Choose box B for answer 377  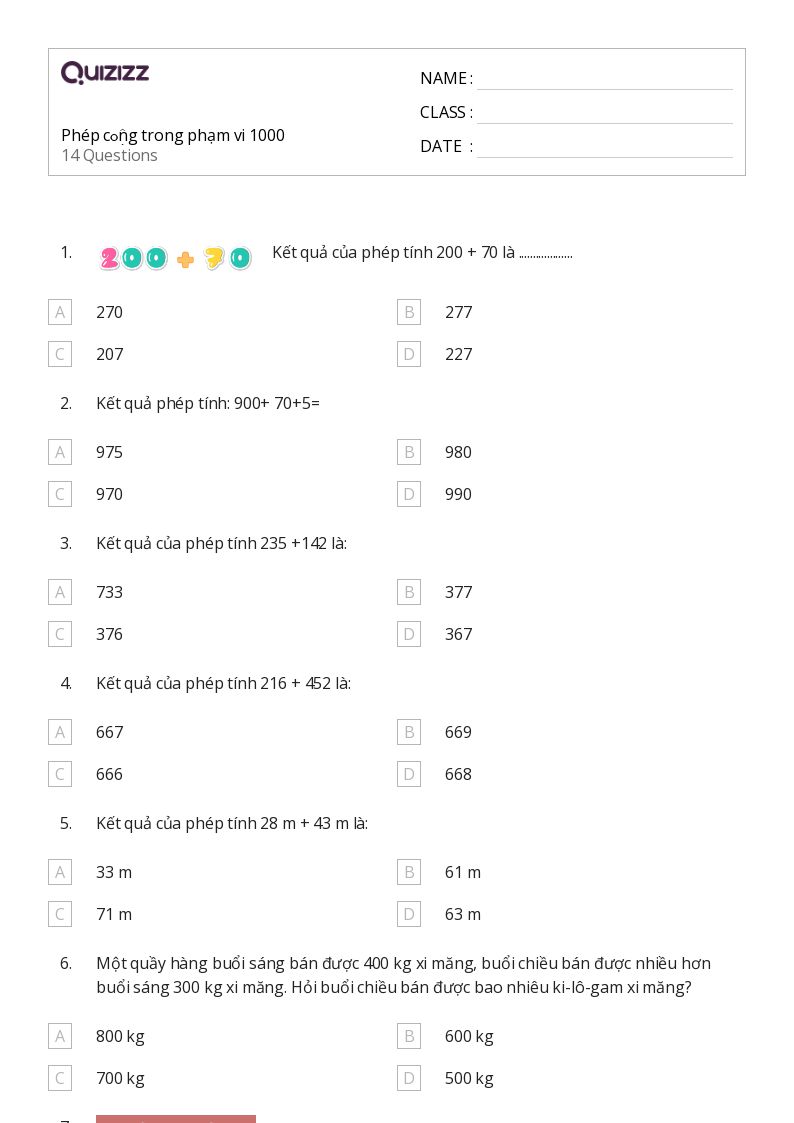click(x=409, y=592)
